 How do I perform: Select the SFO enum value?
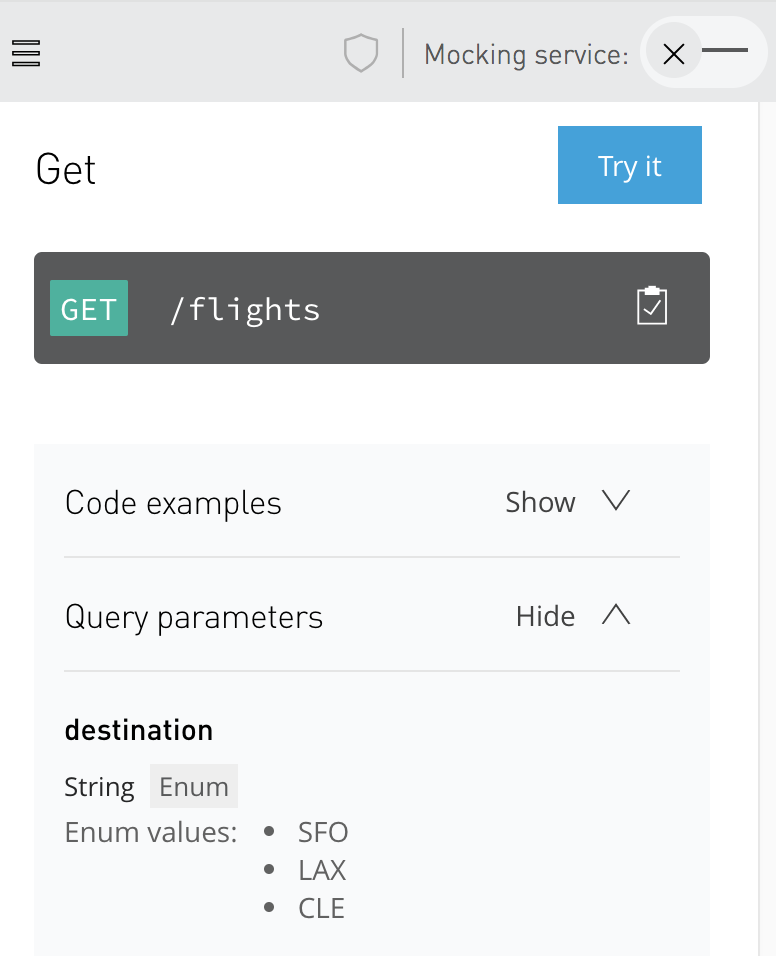323,832
